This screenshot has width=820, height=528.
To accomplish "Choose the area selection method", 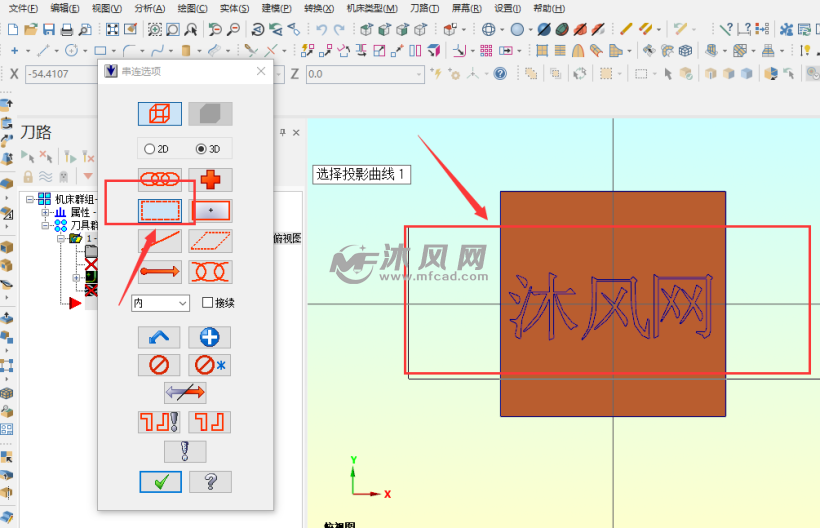I will tap(210, 211).
